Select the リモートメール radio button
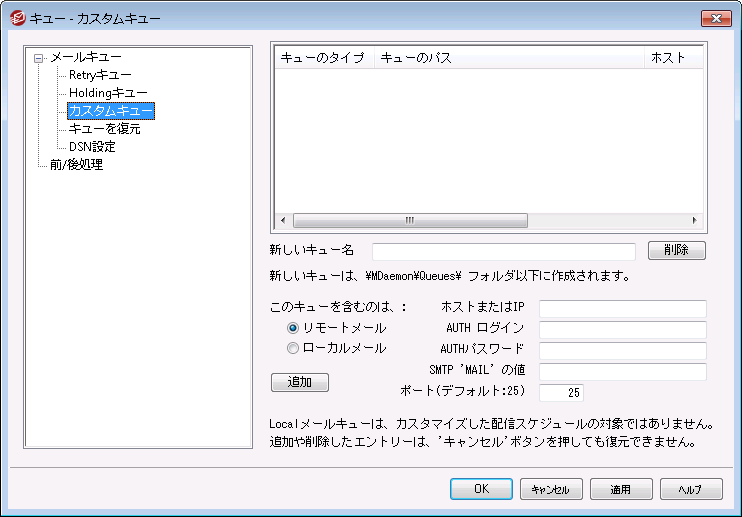The height and width of the screenshot is (517, 742). 293,328
